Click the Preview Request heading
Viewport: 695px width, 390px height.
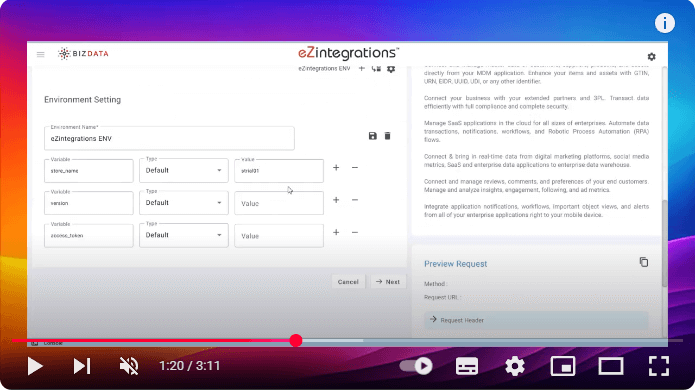455,264
